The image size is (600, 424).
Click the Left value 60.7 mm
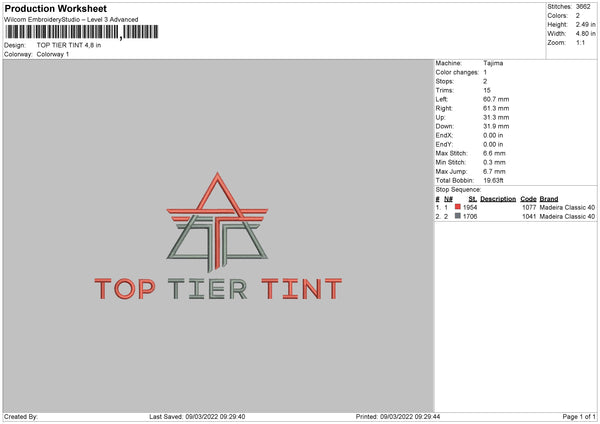tap(496, 99)
